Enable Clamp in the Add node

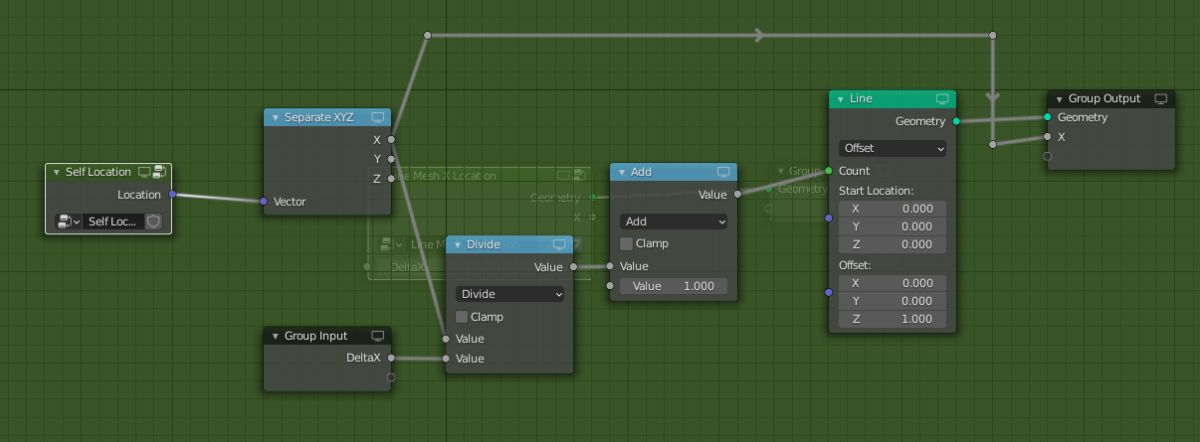(626, 244)
